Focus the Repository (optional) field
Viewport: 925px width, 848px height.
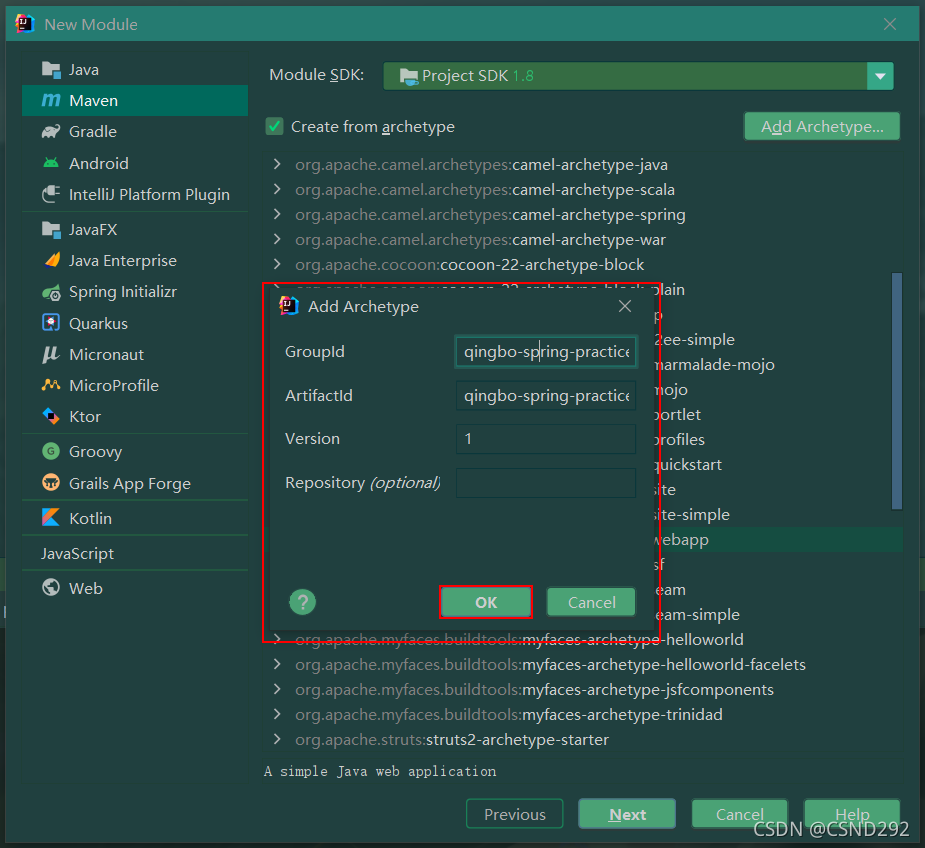[x=546, y=483]
